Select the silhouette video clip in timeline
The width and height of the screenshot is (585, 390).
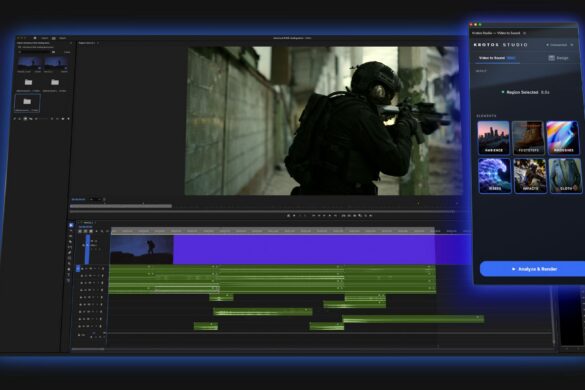click(x=141, y=250)
